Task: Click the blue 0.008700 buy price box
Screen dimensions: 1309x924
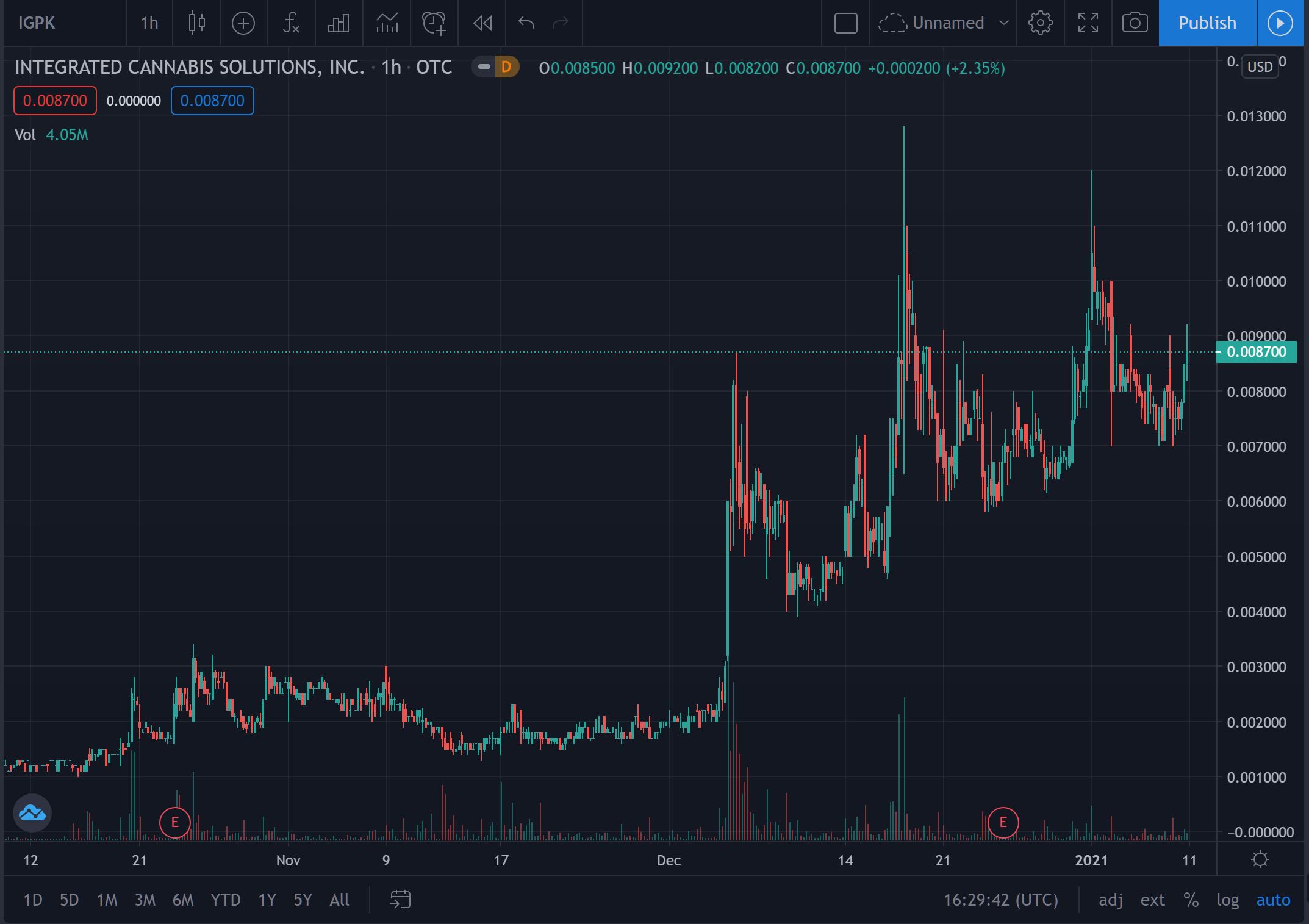Action: point(212,101)
